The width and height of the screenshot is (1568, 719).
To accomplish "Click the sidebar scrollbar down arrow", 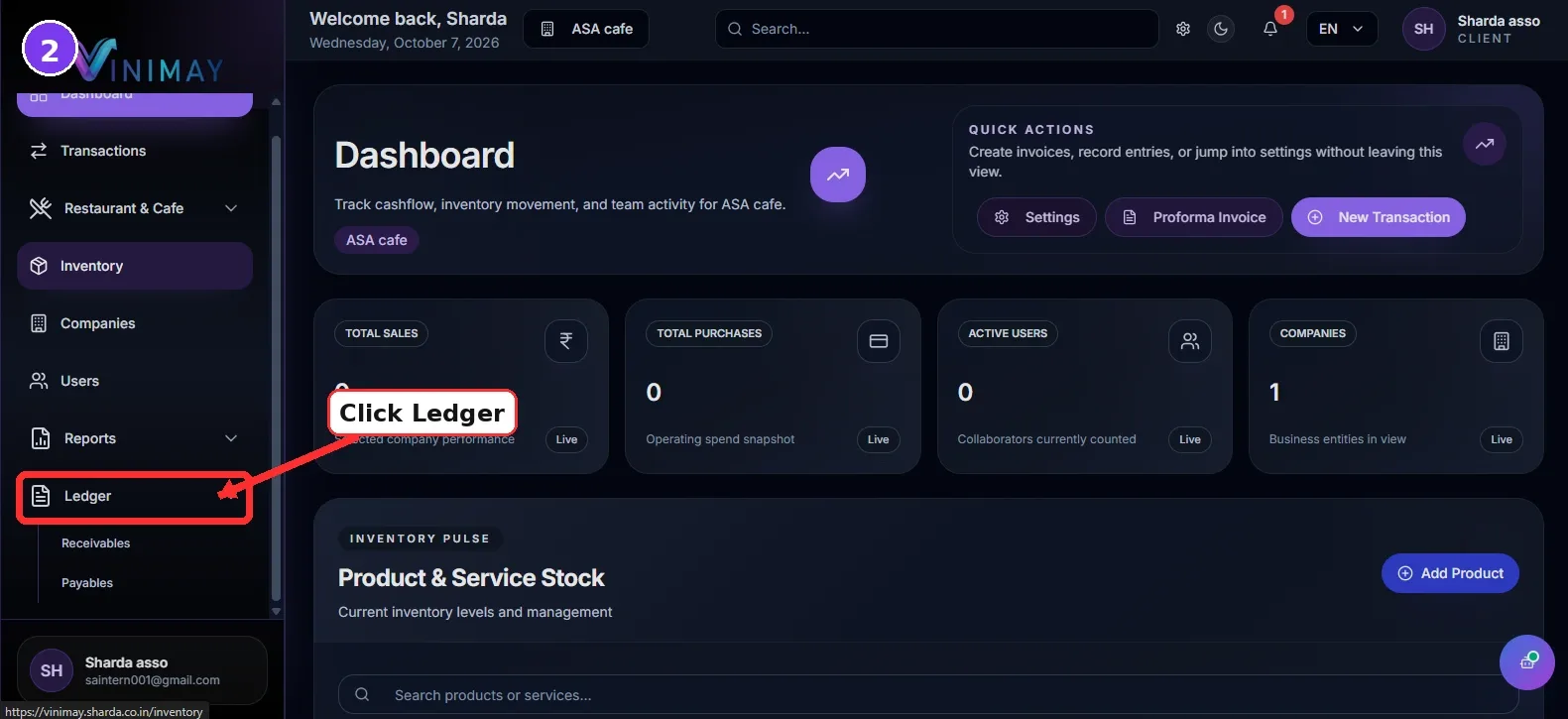I will 277,611.
